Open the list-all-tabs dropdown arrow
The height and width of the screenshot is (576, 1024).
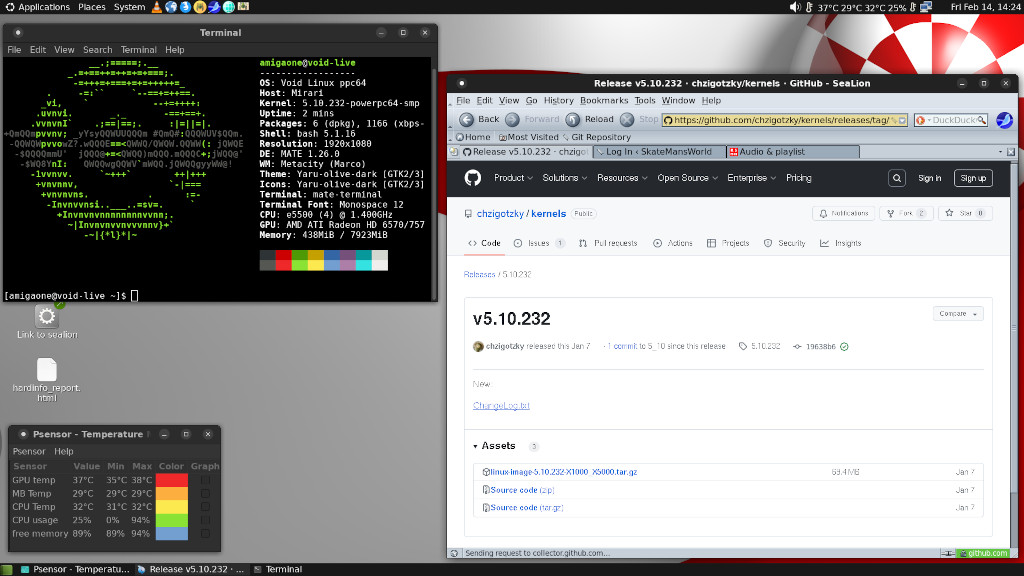pyautogui.click(x=1000, y=152)
